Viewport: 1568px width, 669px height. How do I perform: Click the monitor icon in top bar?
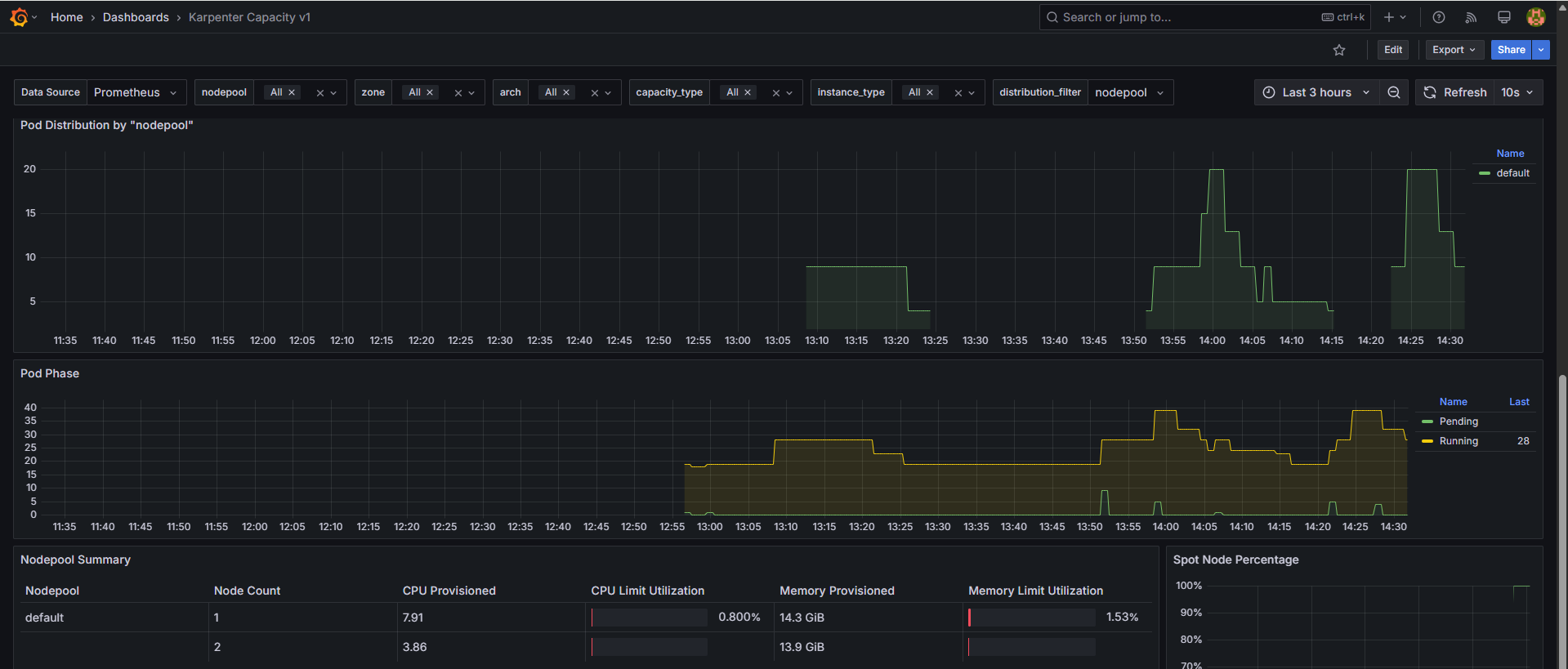pyautogui.click(x=1503, y=17)
